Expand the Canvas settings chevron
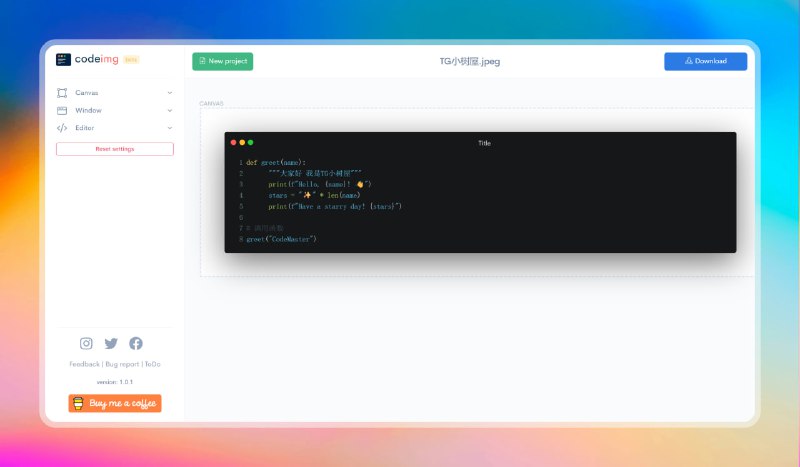 [170, 93]
